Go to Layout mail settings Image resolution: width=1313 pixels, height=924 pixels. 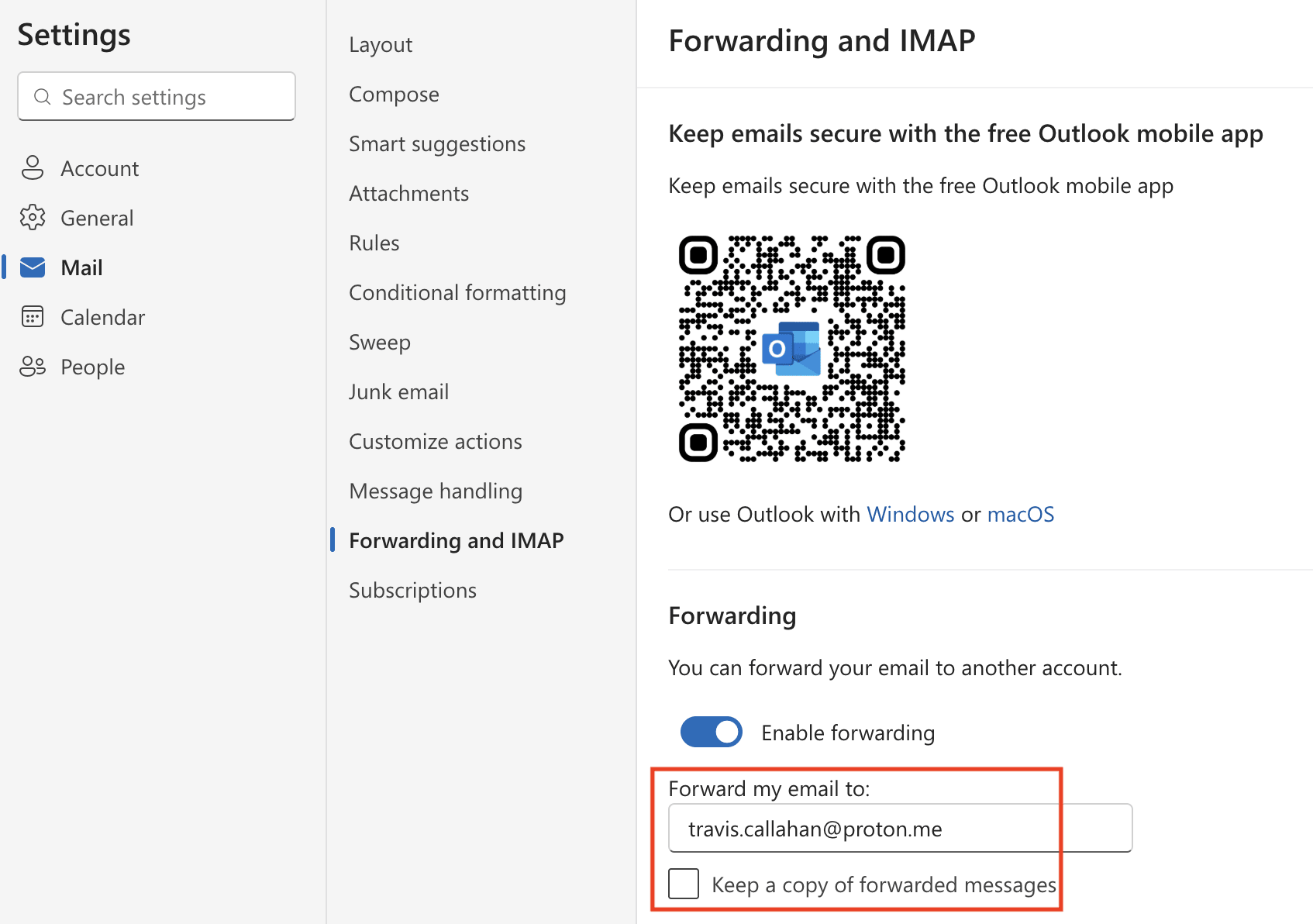click(381, 45)
